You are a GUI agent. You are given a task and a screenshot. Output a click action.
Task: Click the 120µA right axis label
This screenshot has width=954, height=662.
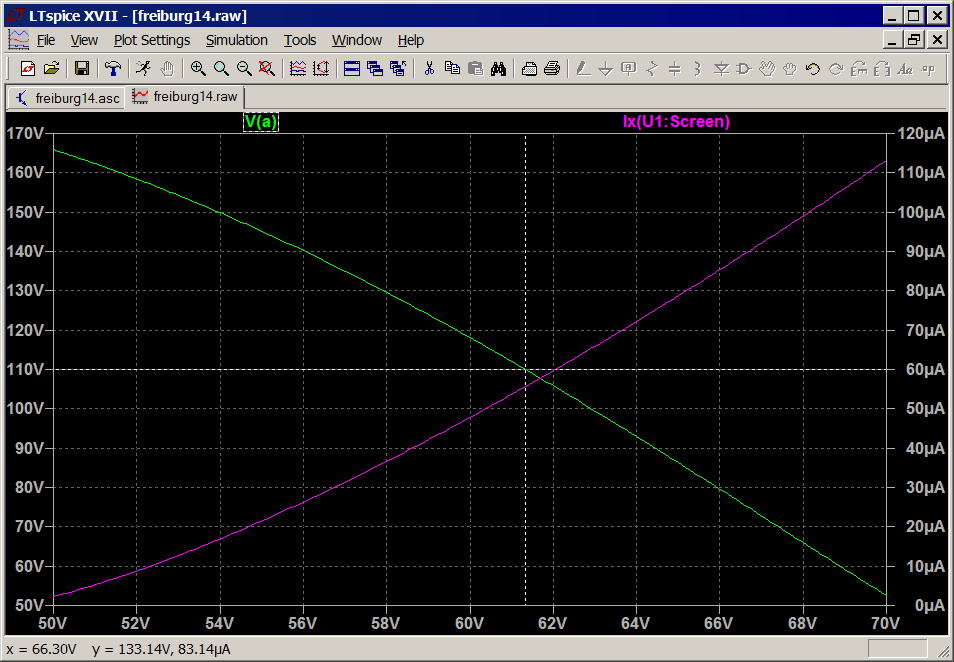click(921, 133)
